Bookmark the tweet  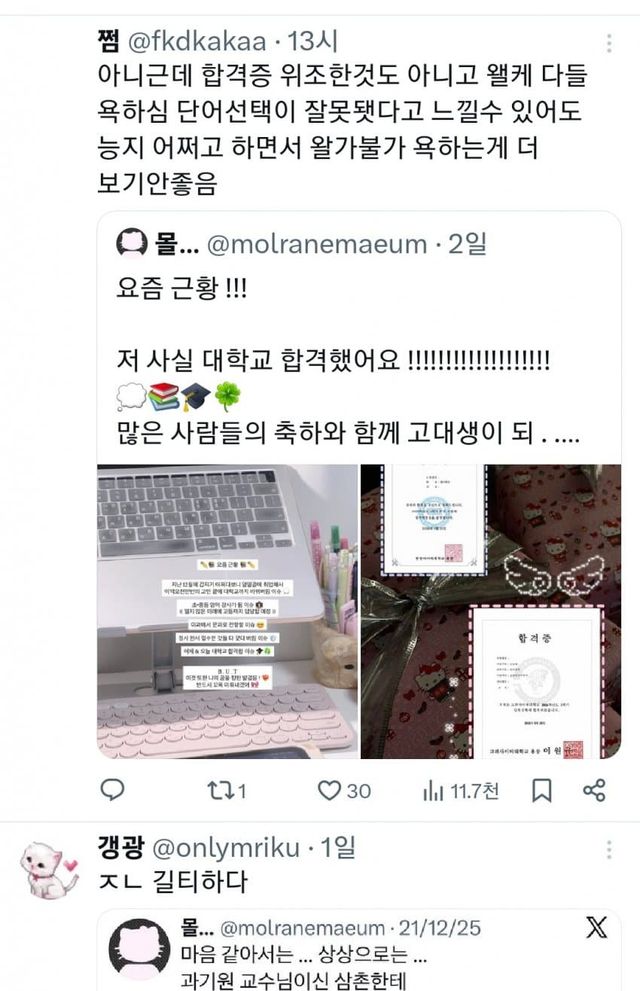pos(541,791)
